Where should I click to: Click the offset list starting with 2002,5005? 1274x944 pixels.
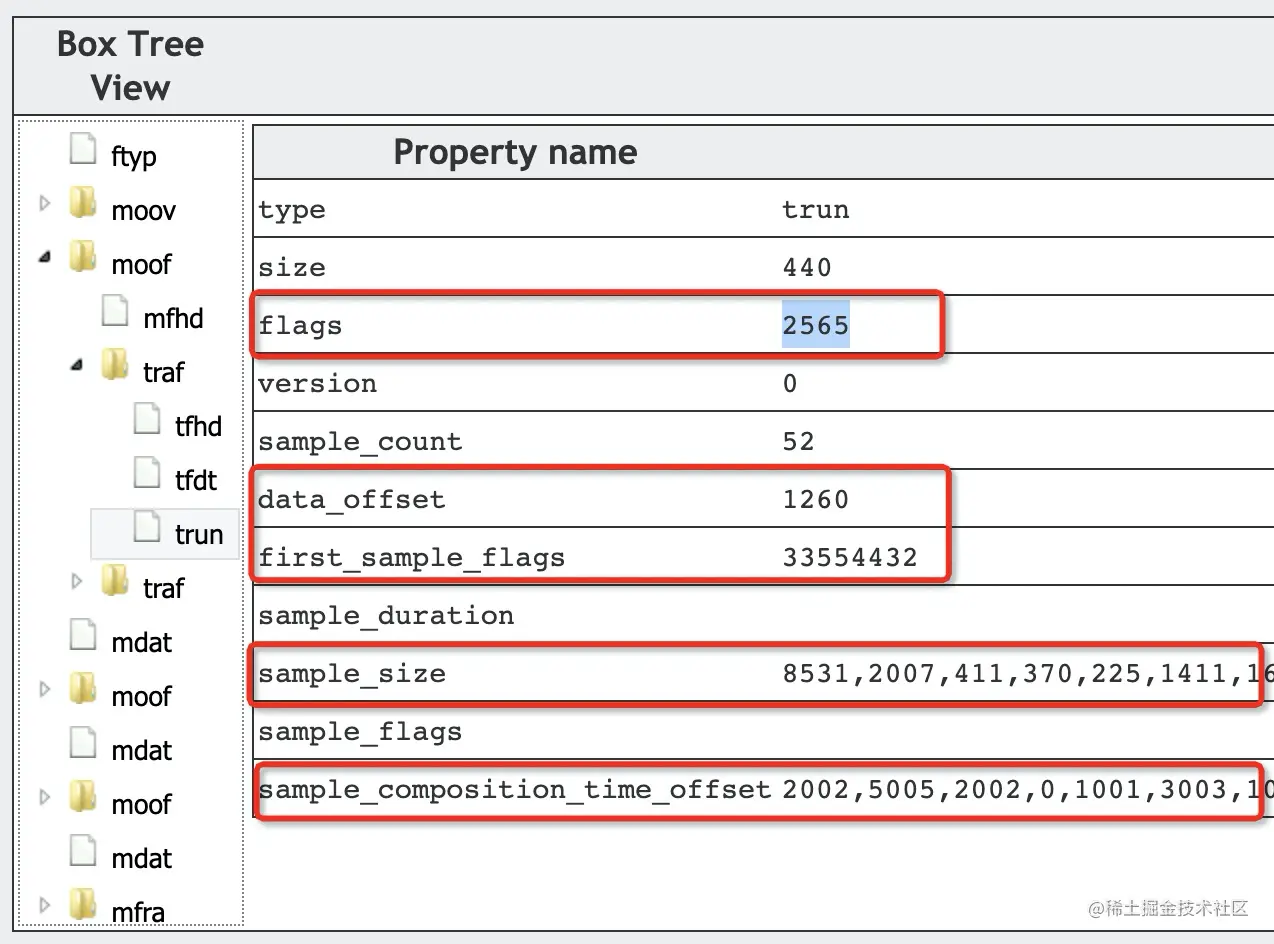click(1027, 790)
